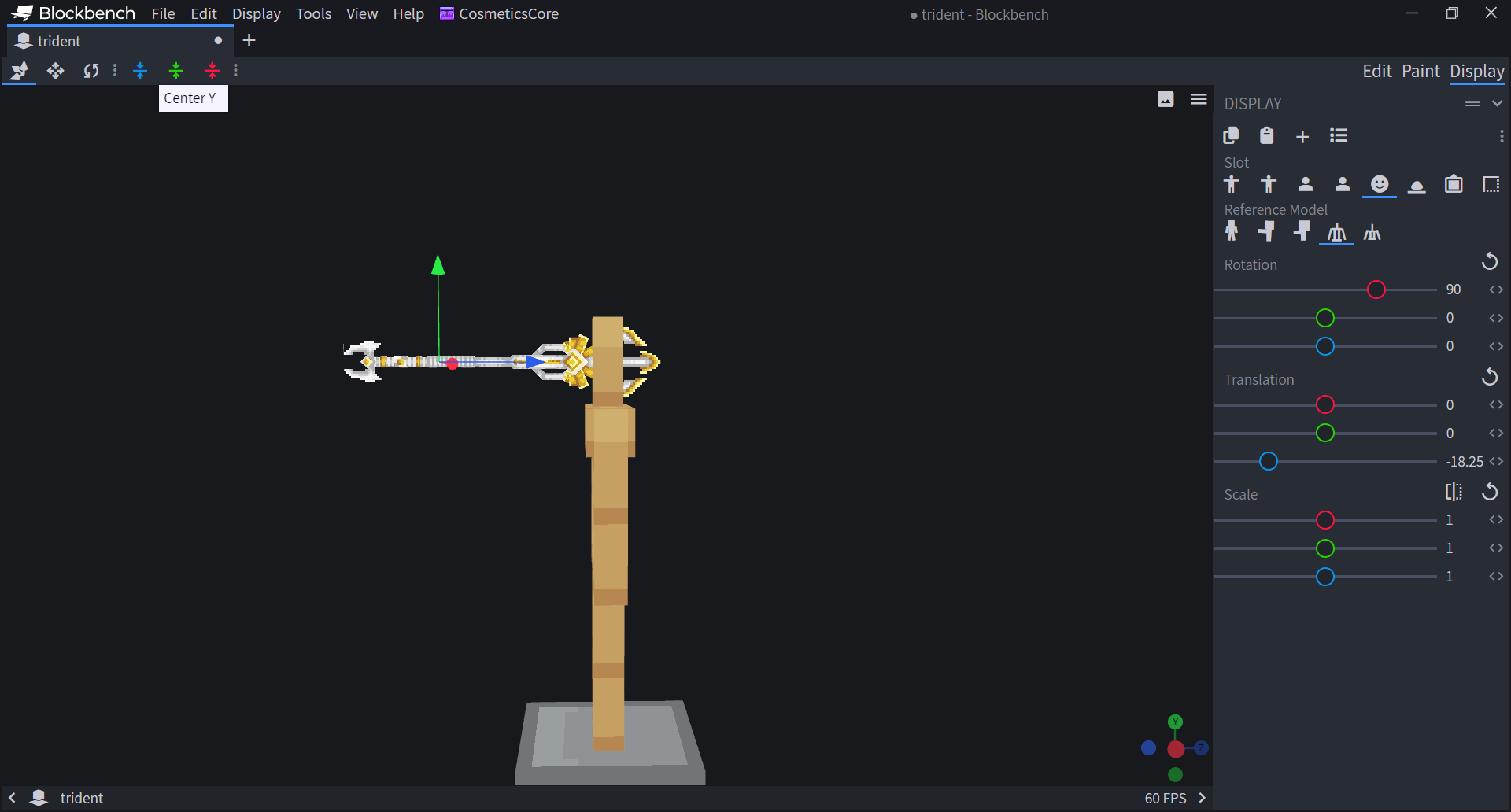Reset rotation with the circular arrow icon
This screenshot has width=1511, height=812.
[x=1489, y=261]
